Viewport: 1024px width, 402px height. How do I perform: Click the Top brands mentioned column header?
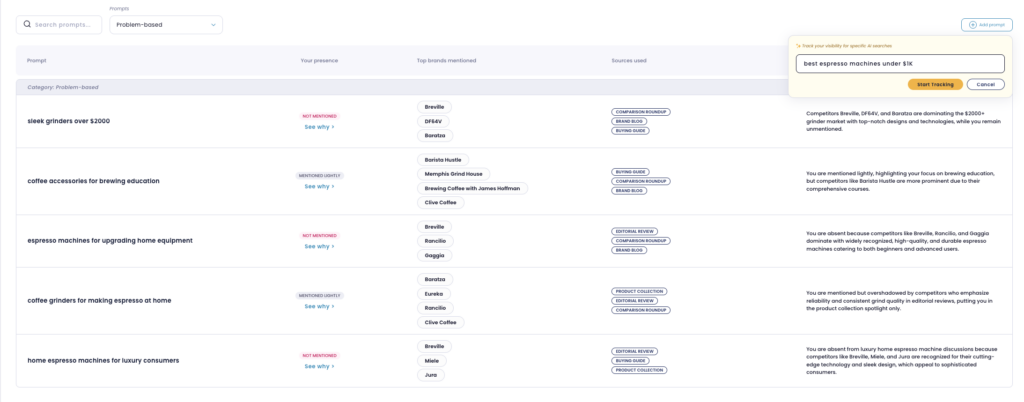click(x=446, y=61)
